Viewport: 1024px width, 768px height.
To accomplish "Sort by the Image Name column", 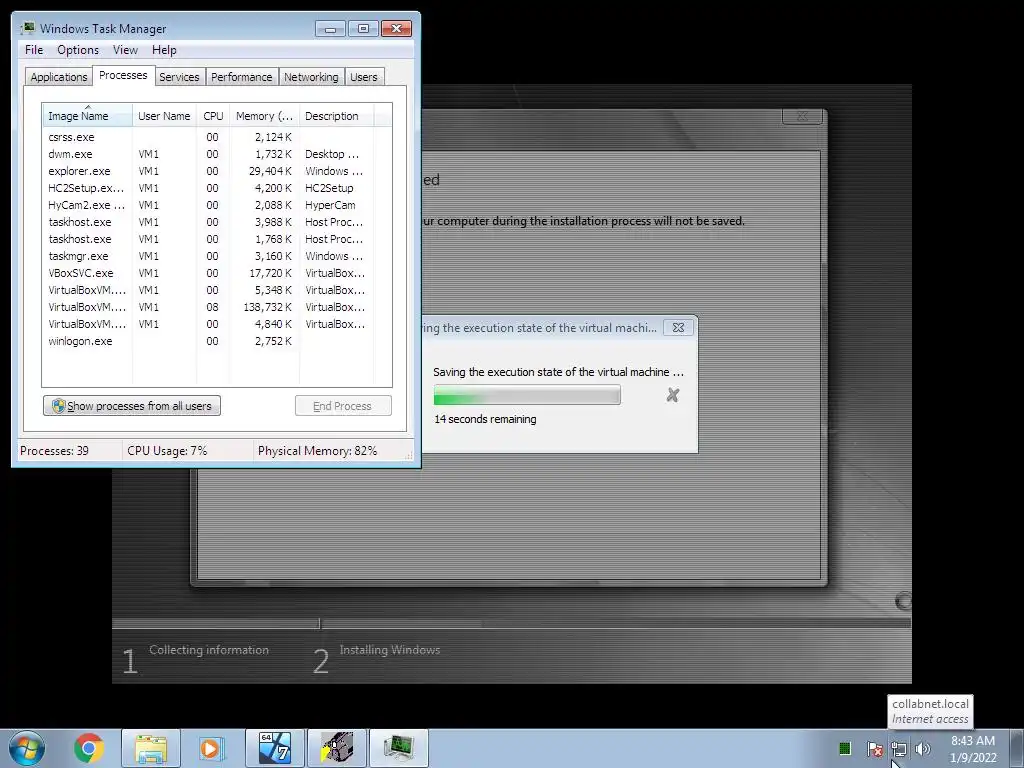I will [x=88, y=116].
